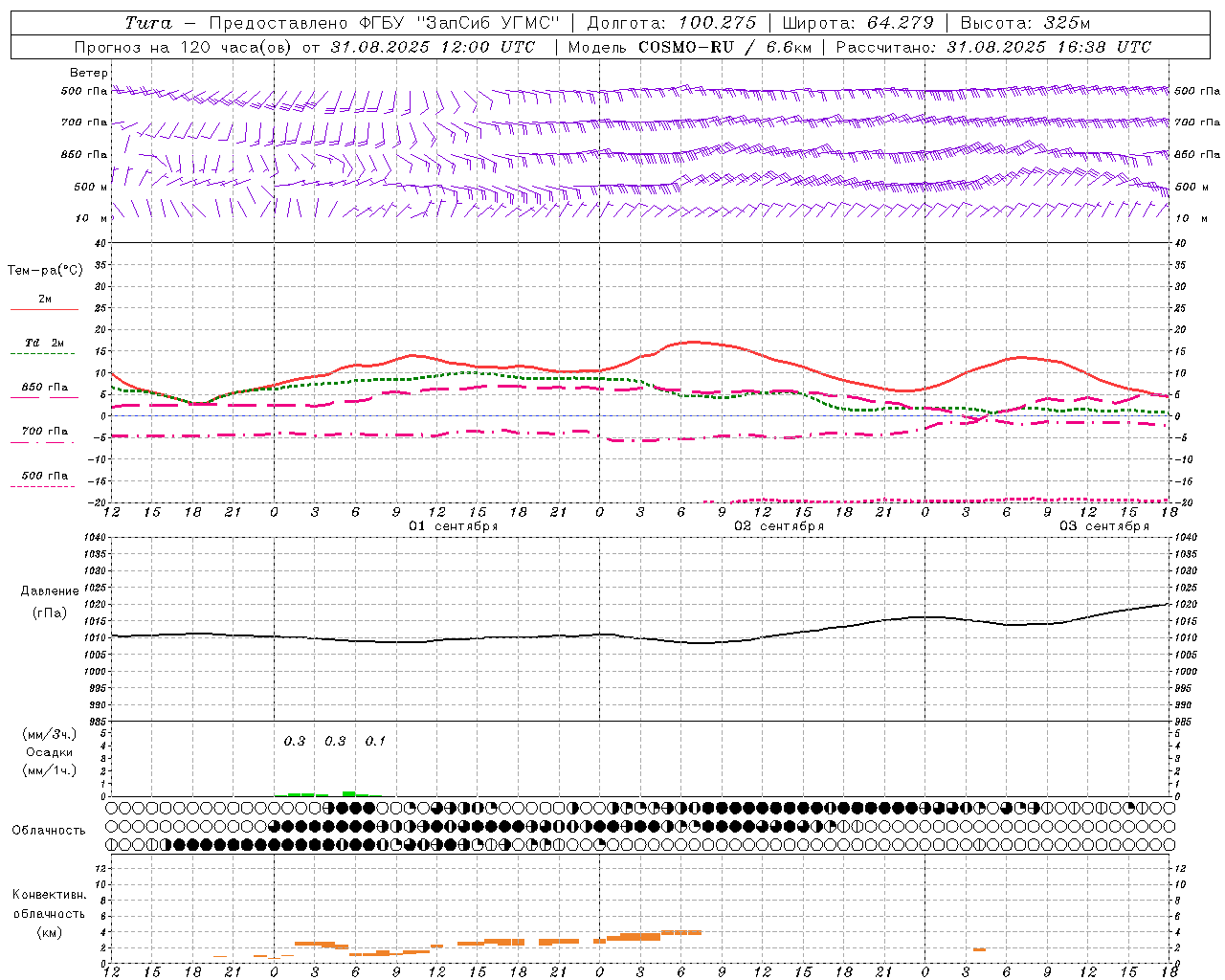Click the '2м' temperature legend entry
Screen dimensions: 1225x980
point(45,299)
